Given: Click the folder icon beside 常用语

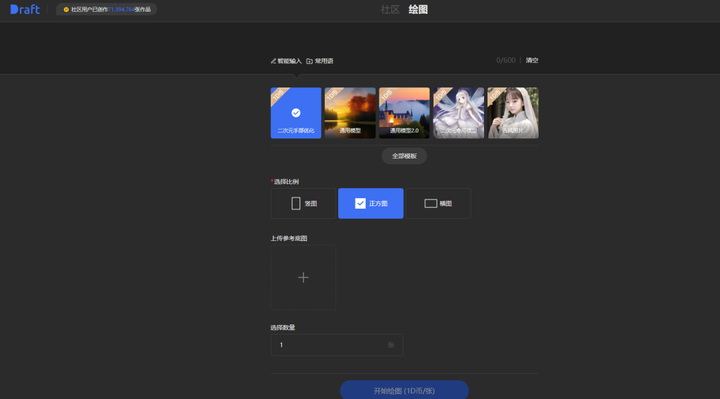Looking at the screenshot, I should (309, 61).
